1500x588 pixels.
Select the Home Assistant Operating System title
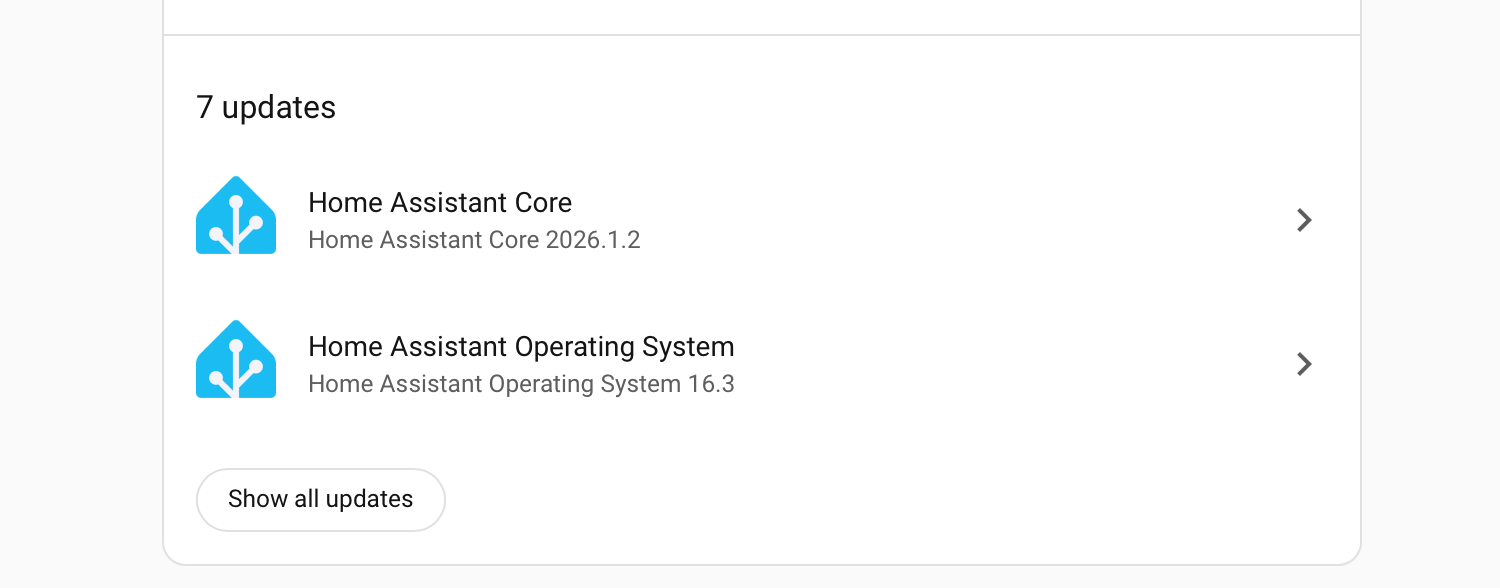point(521,347)
